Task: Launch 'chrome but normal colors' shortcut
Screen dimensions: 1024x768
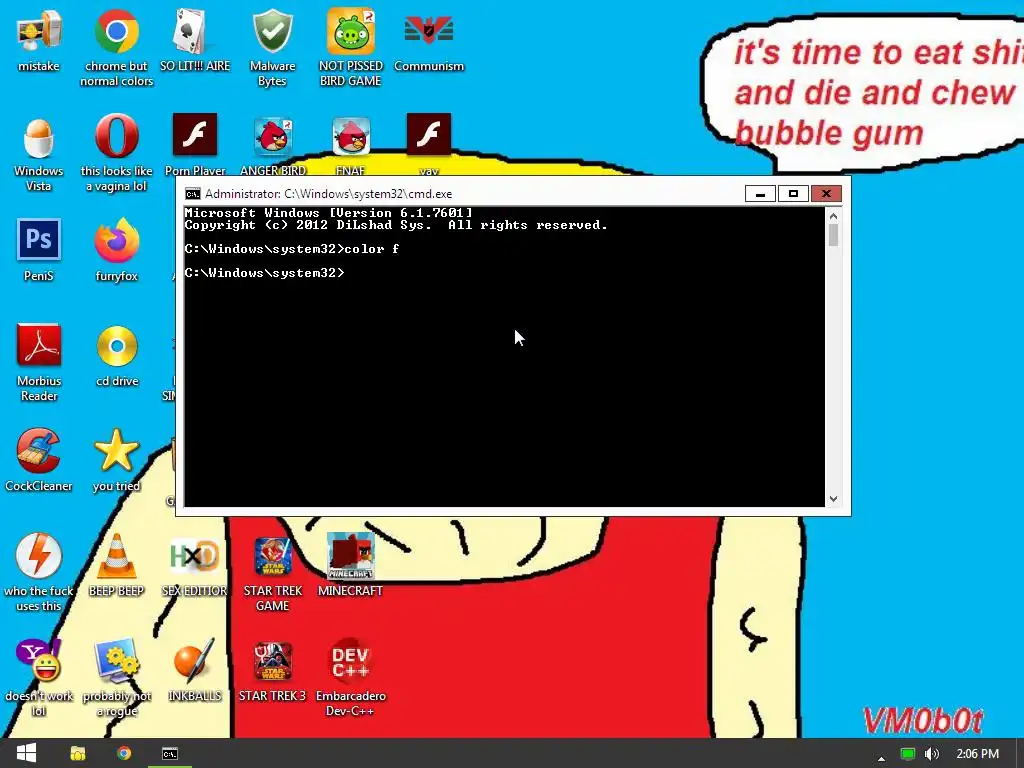Action: pos(116,31)
